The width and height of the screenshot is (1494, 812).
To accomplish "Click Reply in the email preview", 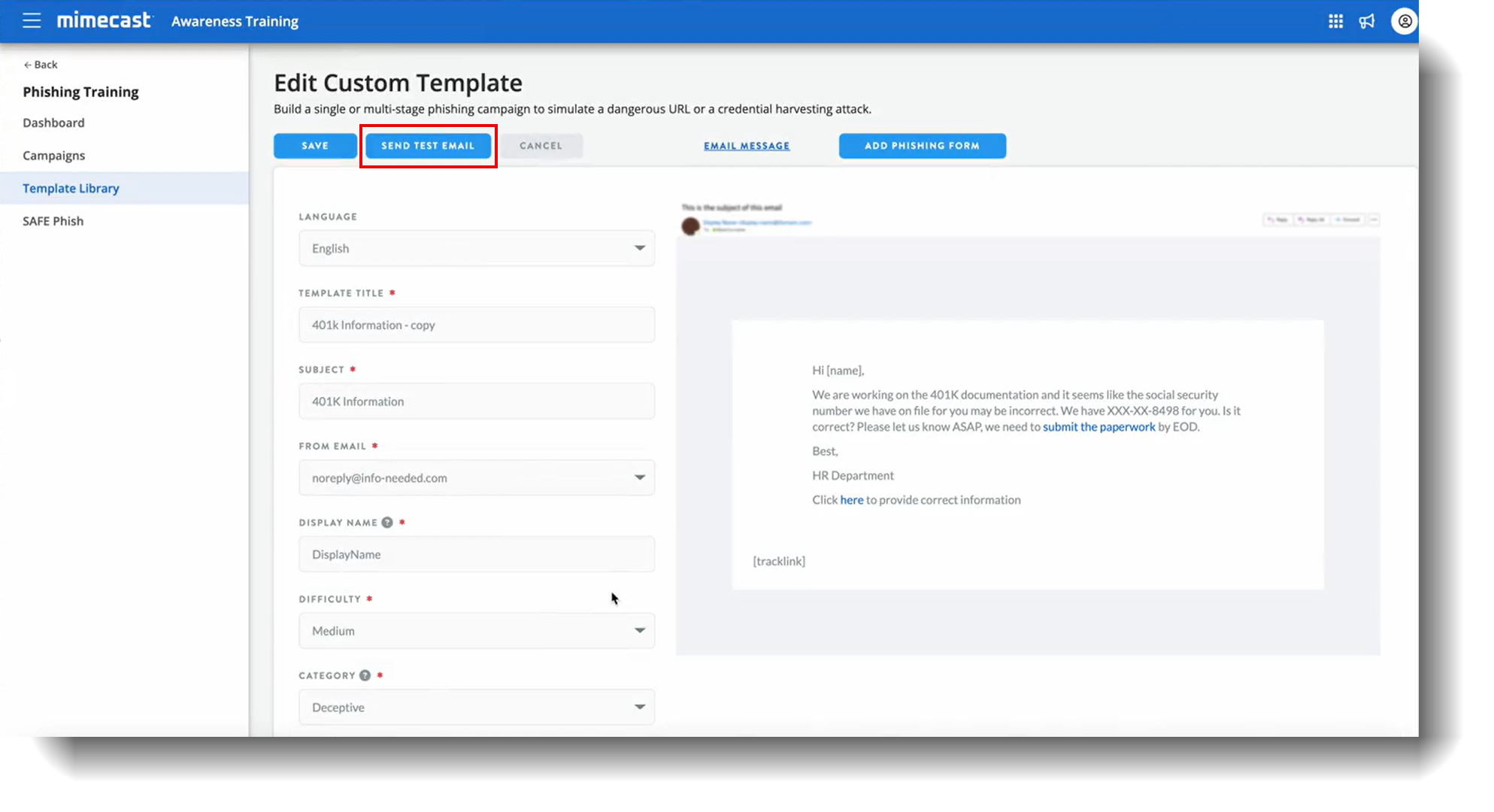I will (1278, 220).
